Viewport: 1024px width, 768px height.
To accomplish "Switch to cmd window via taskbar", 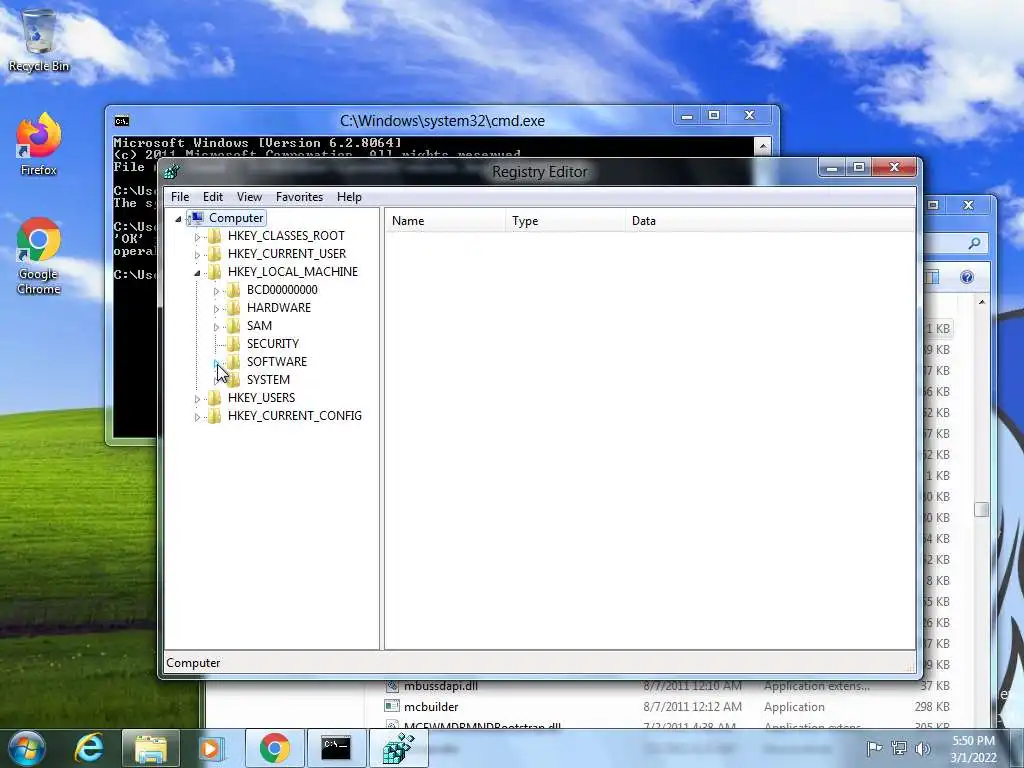I will pyautogui.click(x=336, y=748).
